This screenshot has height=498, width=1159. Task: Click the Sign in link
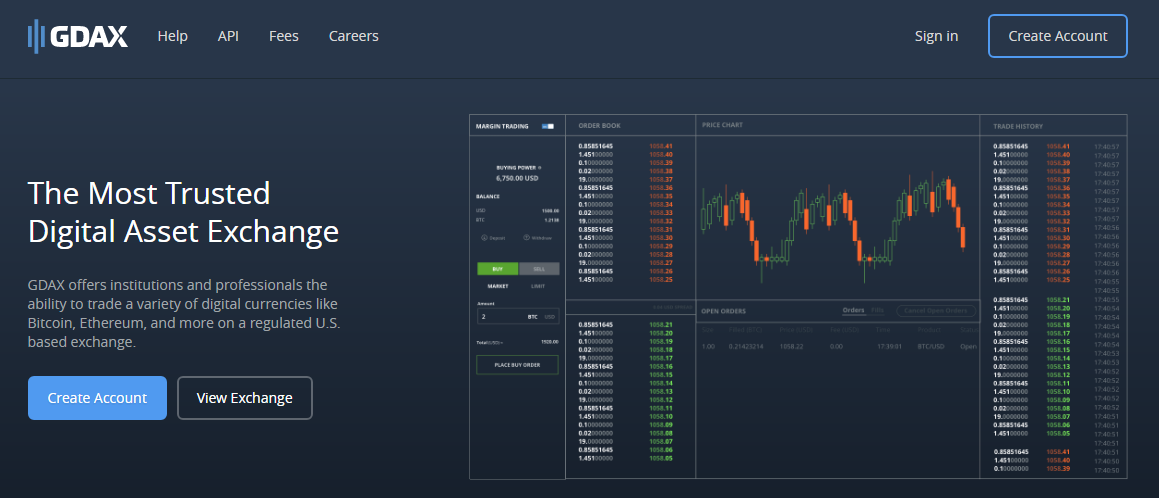pos(936,36)
